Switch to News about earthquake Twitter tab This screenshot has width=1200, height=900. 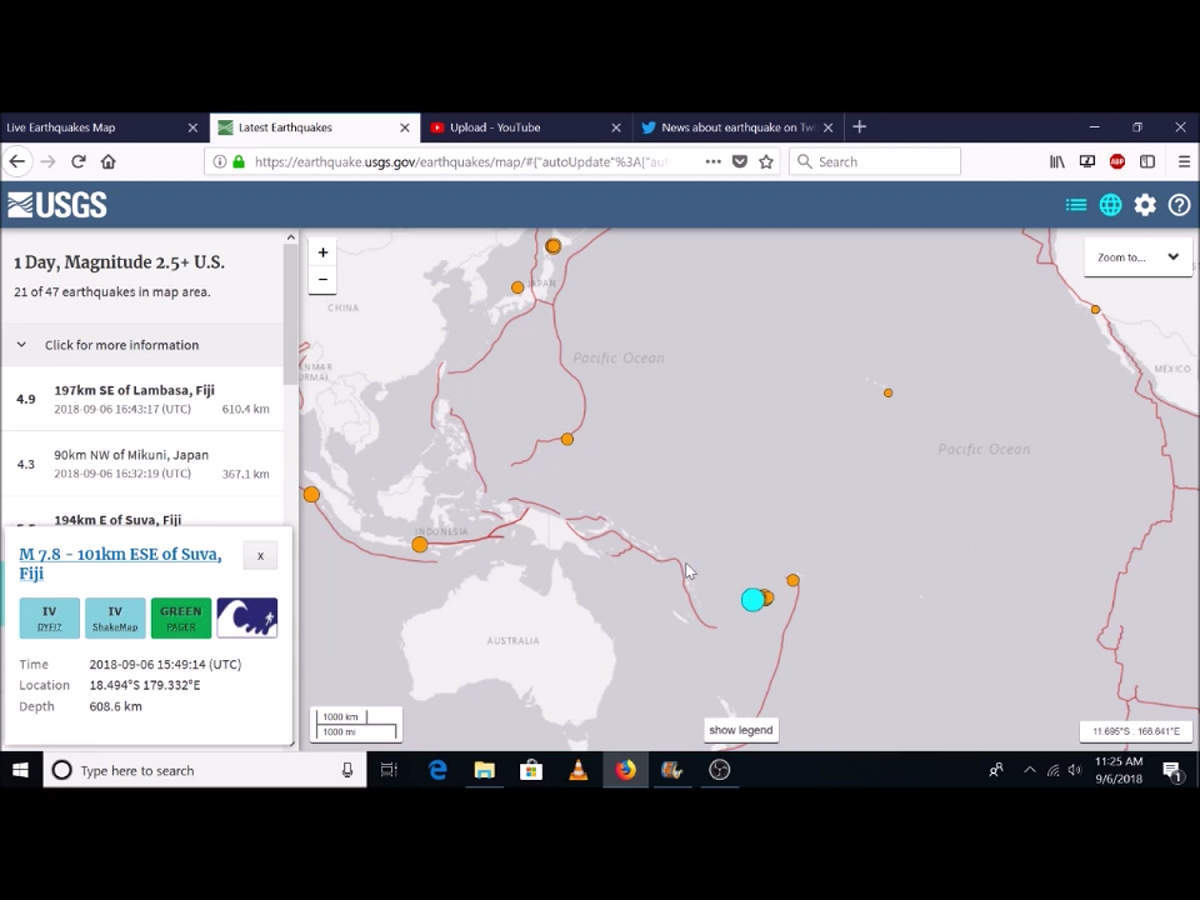[x=738, y=127]
